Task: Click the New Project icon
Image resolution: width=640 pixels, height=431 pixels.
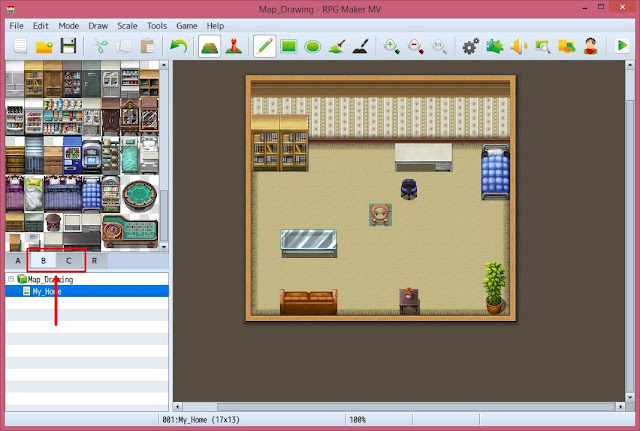Action: (x=20, y=46)
